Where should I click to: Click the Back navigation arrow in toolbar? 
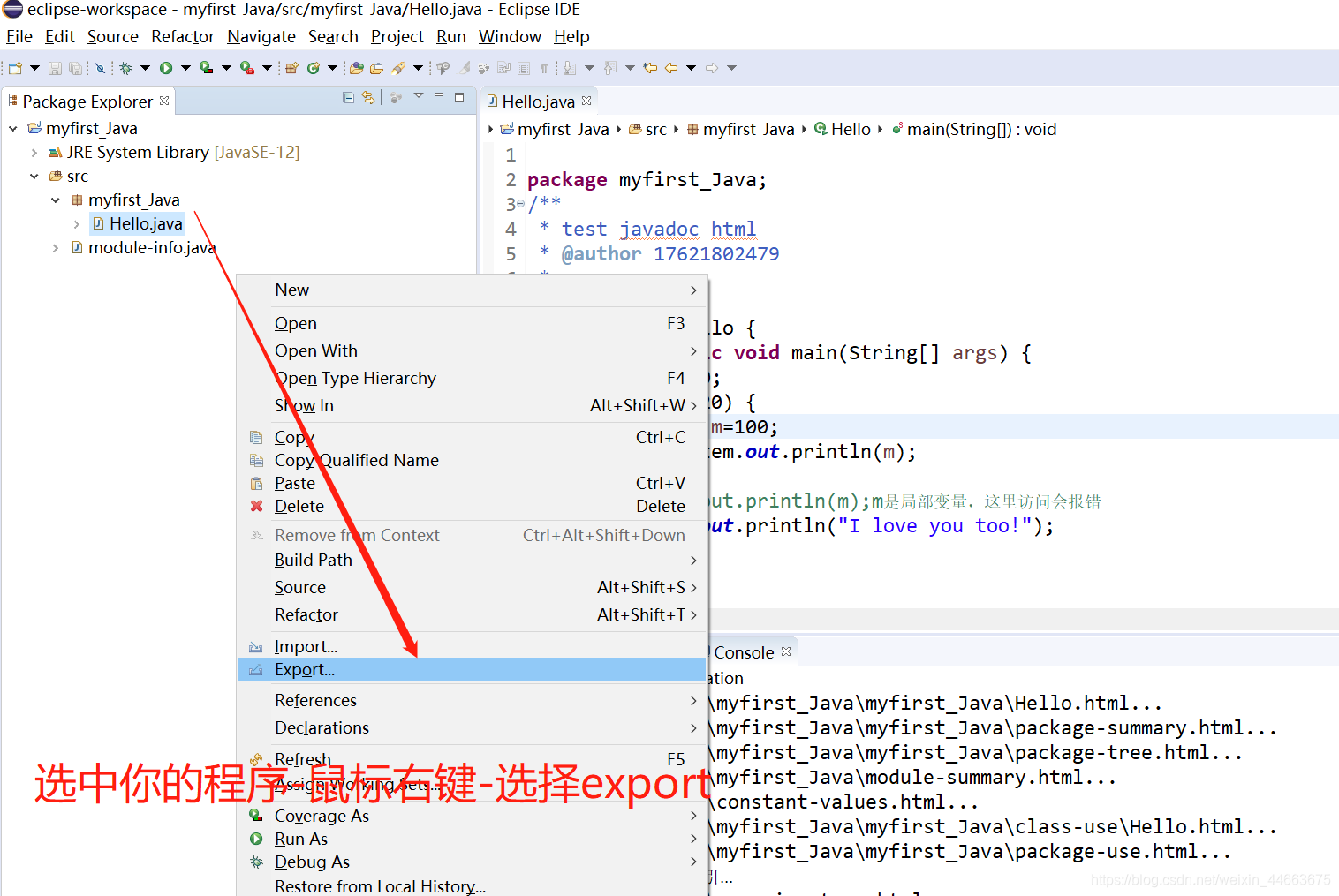[x=671, y=68]
